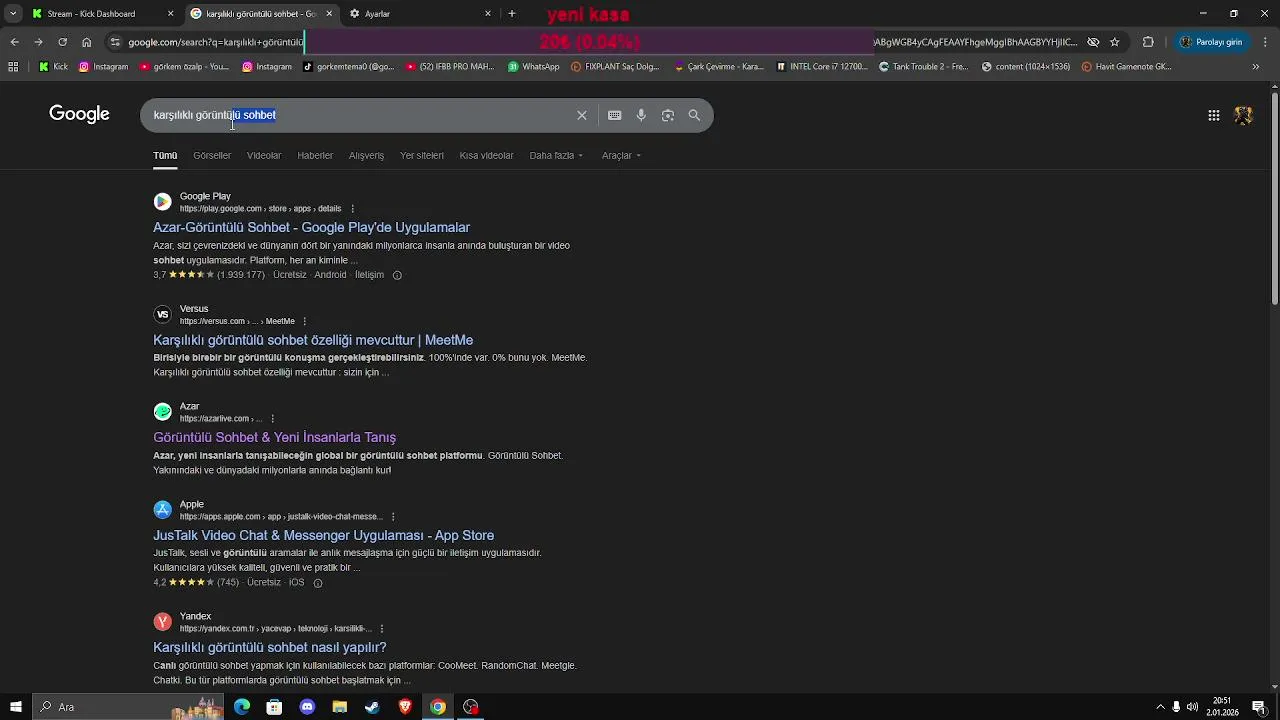Open more options for the Azar result
The width and height of the screenshot is (1280, 720).
click(272, 419)
